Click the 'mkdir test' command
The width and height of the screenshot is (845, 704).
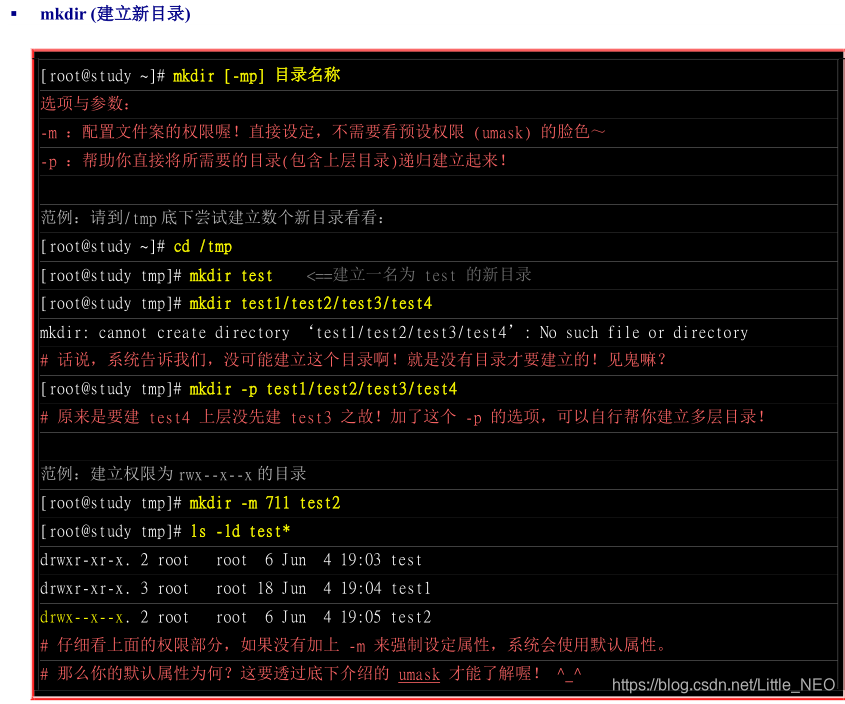[231, 275]
